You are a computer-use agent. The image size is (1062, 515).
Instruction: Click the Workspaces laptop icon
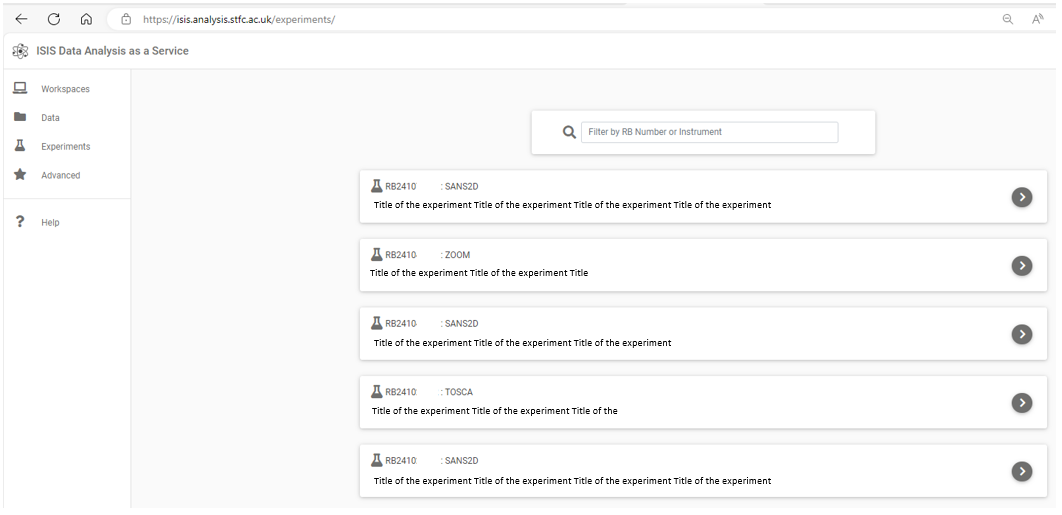click(20, 88)
